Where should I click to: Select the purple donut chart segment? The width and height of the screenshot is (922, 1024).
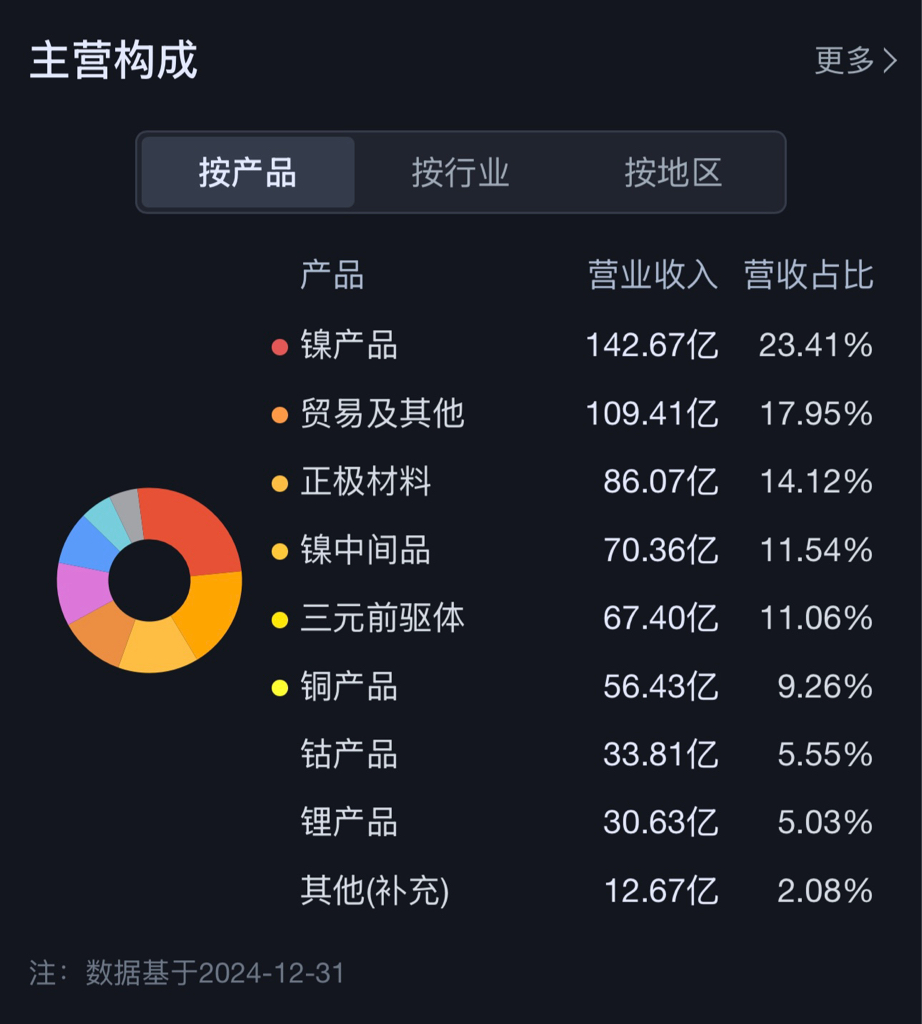(83, 592)
